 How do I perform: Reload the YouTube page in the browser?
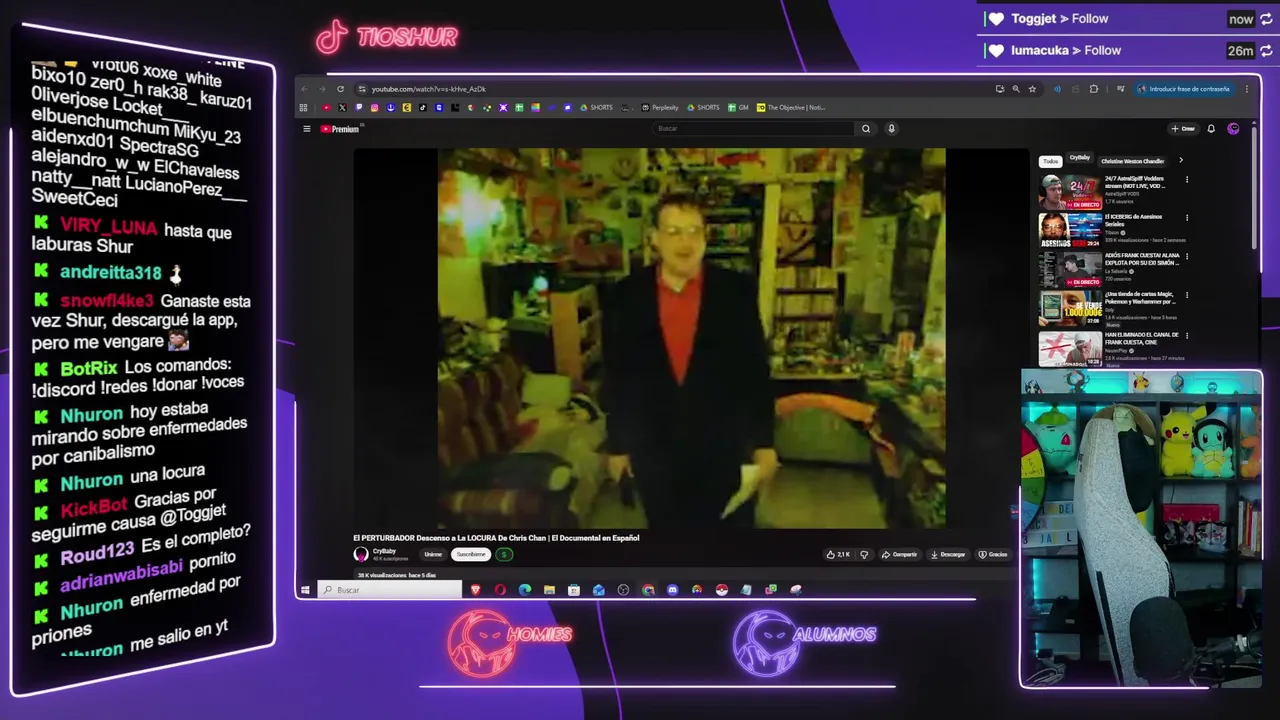tap(340, 89)
